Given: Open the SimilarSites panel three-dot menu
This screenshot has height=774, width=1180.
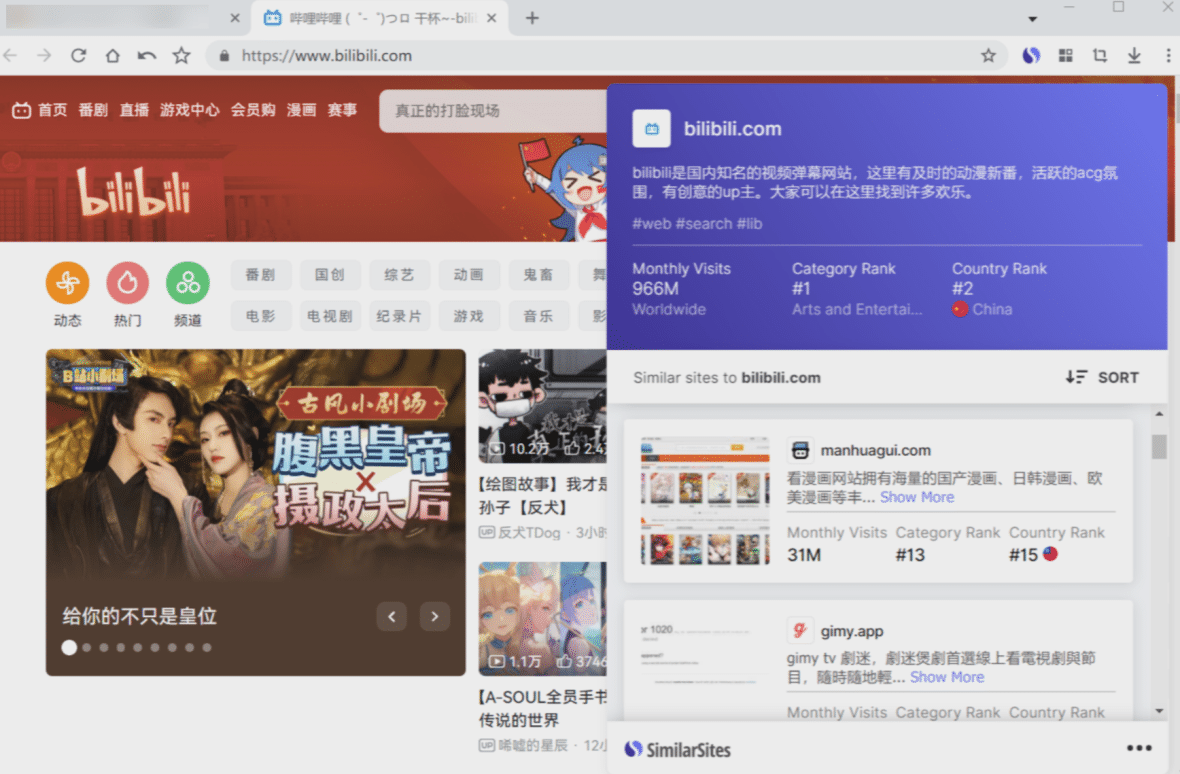Looking at the screenshot, I should coord(1139,748).
